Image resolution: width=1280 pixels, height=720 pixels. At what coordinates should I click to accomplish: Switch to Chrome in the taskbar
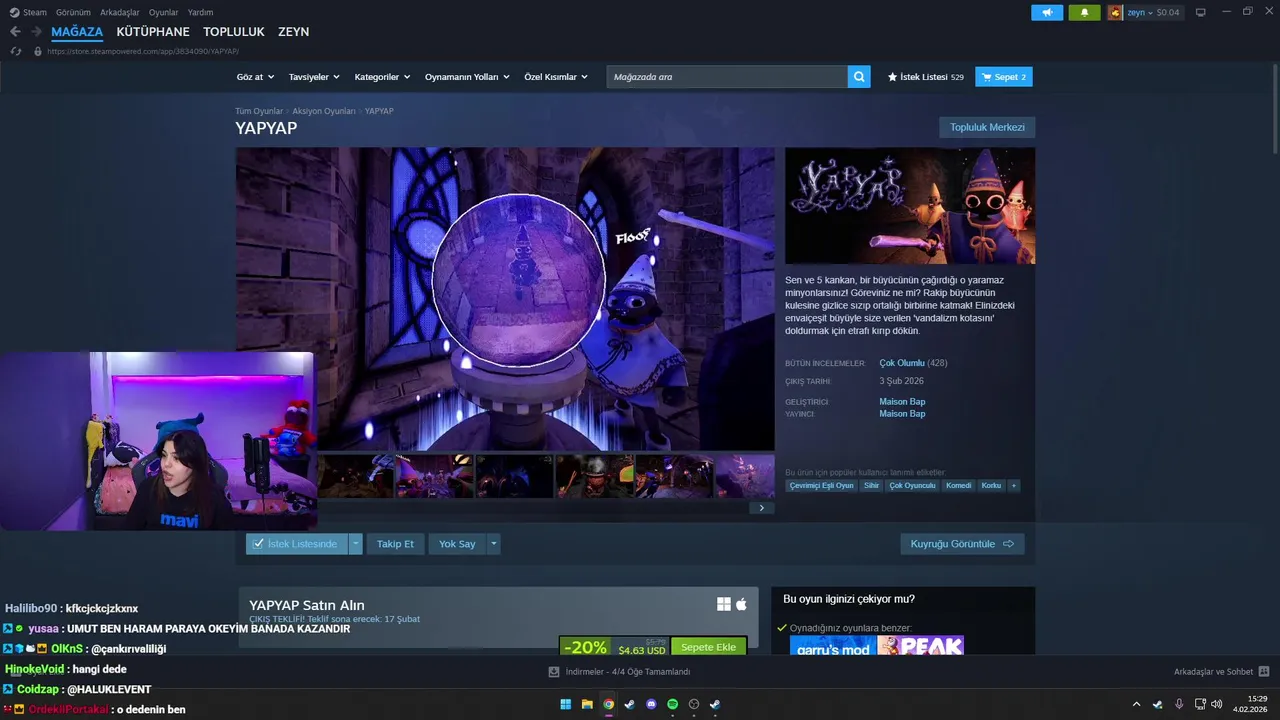tap(608, 704)
